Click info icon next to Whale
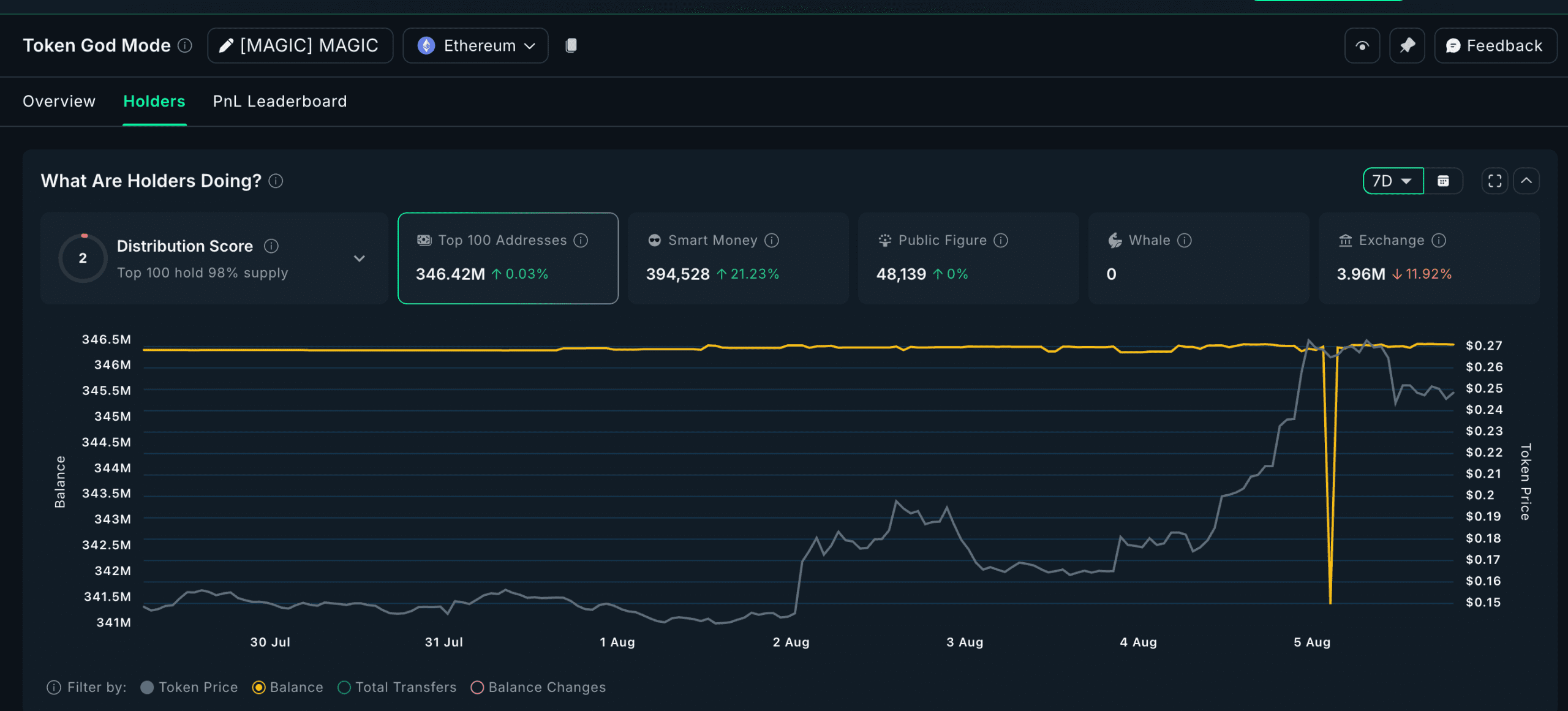This screenshot has height=711, width=1568. coord(1185,240)
